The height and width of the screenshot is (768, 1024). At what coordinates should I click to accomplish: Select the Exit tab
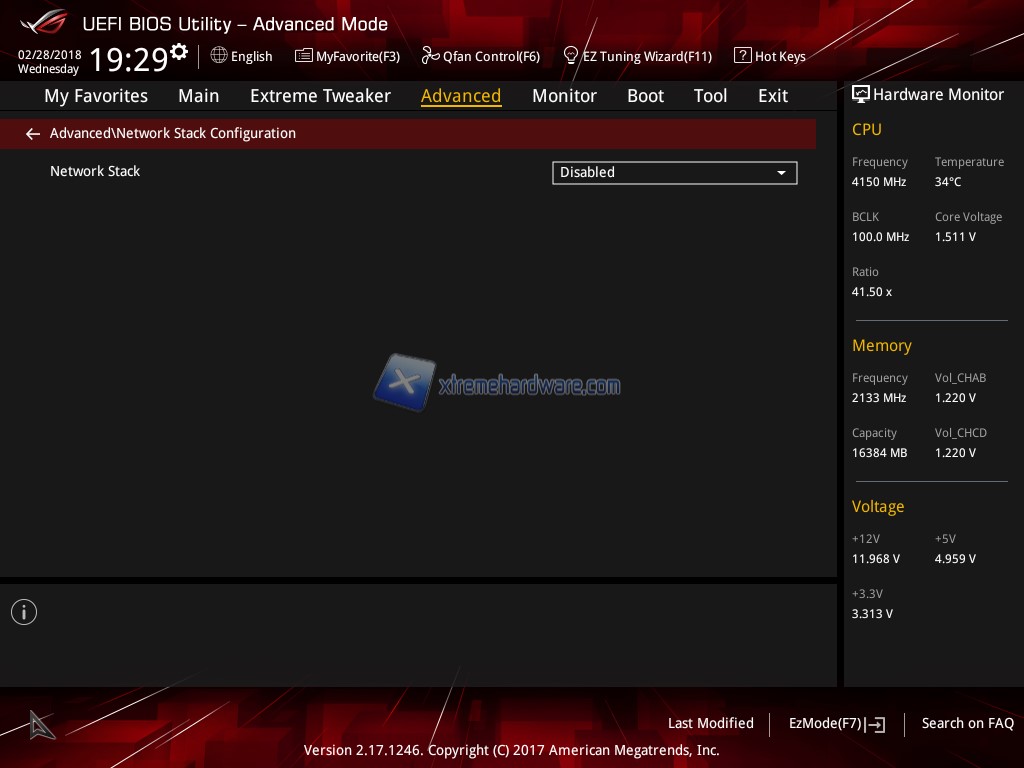773,96
